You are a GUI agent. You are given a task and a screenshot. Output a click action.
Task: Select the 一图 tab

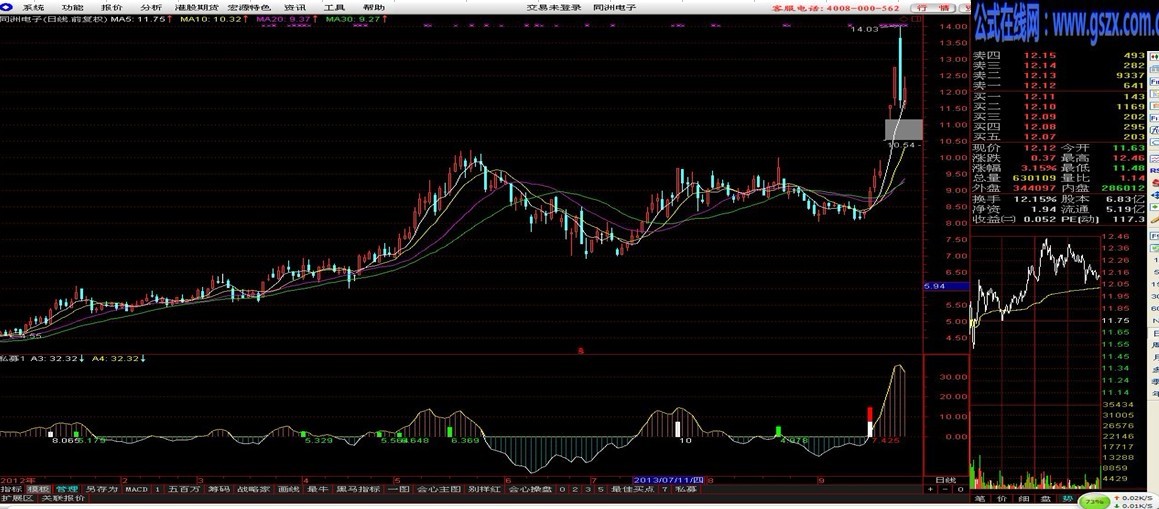pyautogui.click(x=398, y=489)
